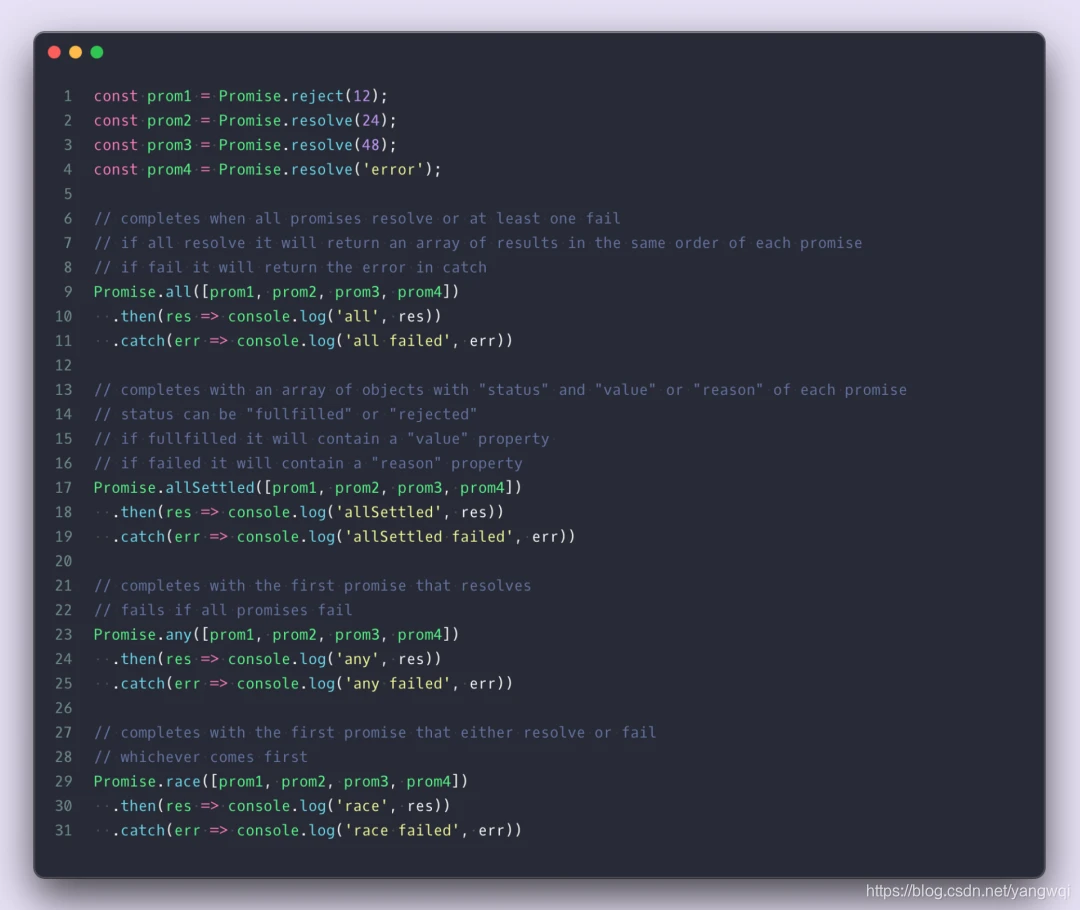1080x910 pixels.
Task: Select comment starting 'if all resolve it will return'
Action: (478, 242)
